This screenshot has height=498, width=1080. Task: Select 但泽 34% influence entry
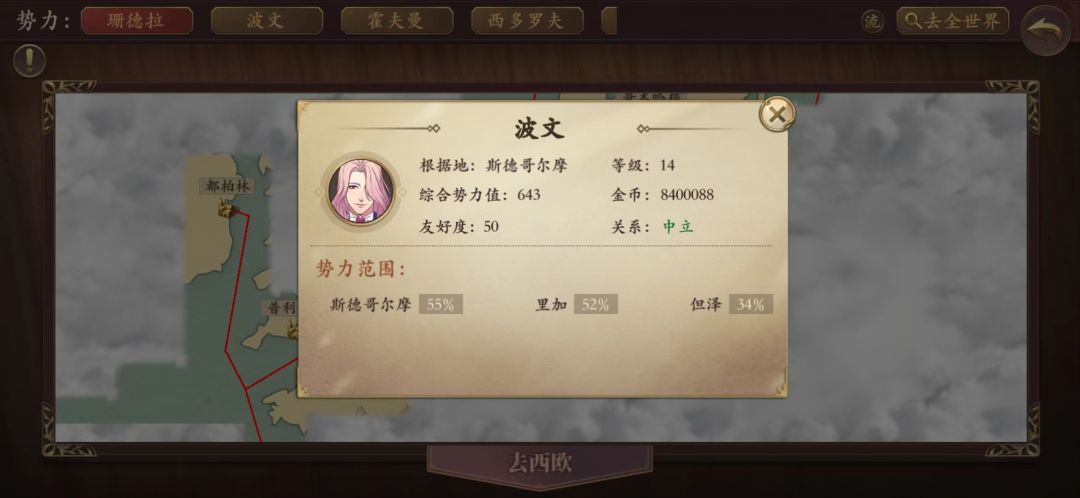(x=731, y=304)
